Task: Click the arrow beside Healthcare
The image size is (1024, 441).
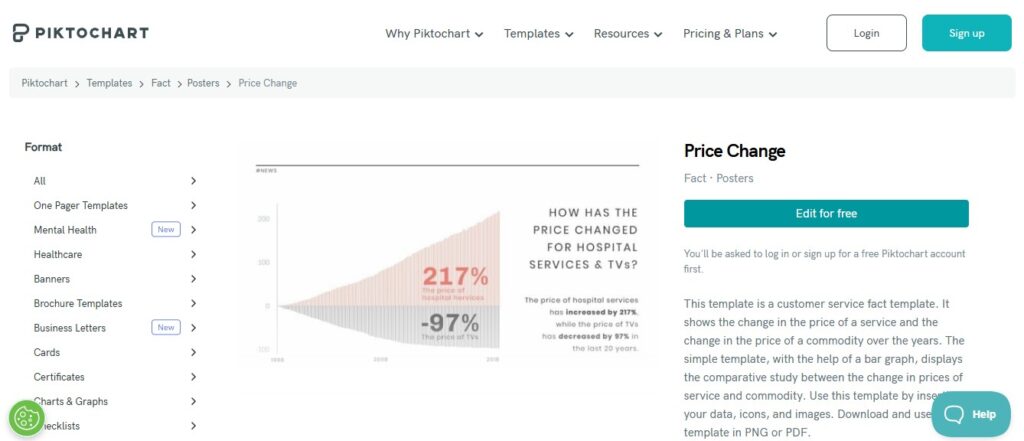Action: (x=193, y=254)
